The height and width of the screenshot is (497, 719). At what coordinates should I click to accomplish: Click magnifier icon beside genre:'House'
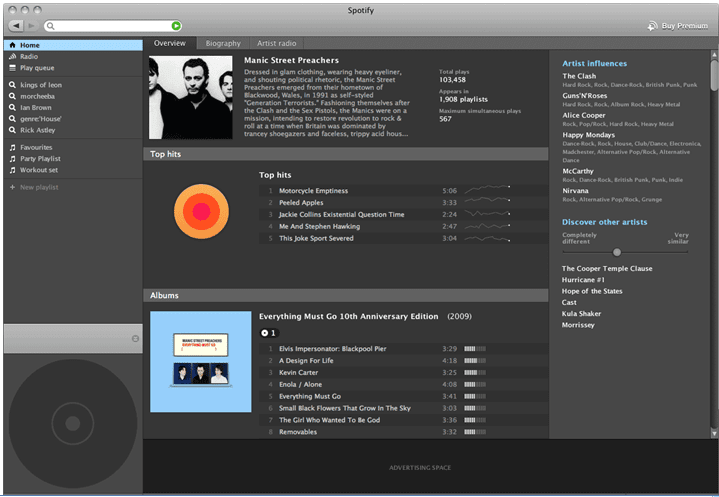point(12,119)
